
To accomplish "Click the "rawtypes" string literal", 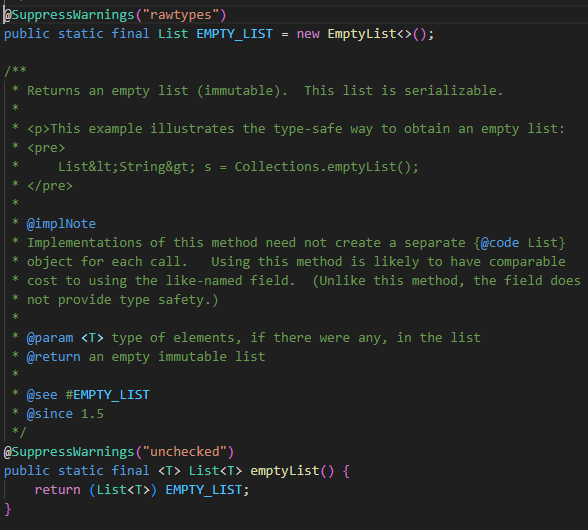I will click(x=181, y=15).
